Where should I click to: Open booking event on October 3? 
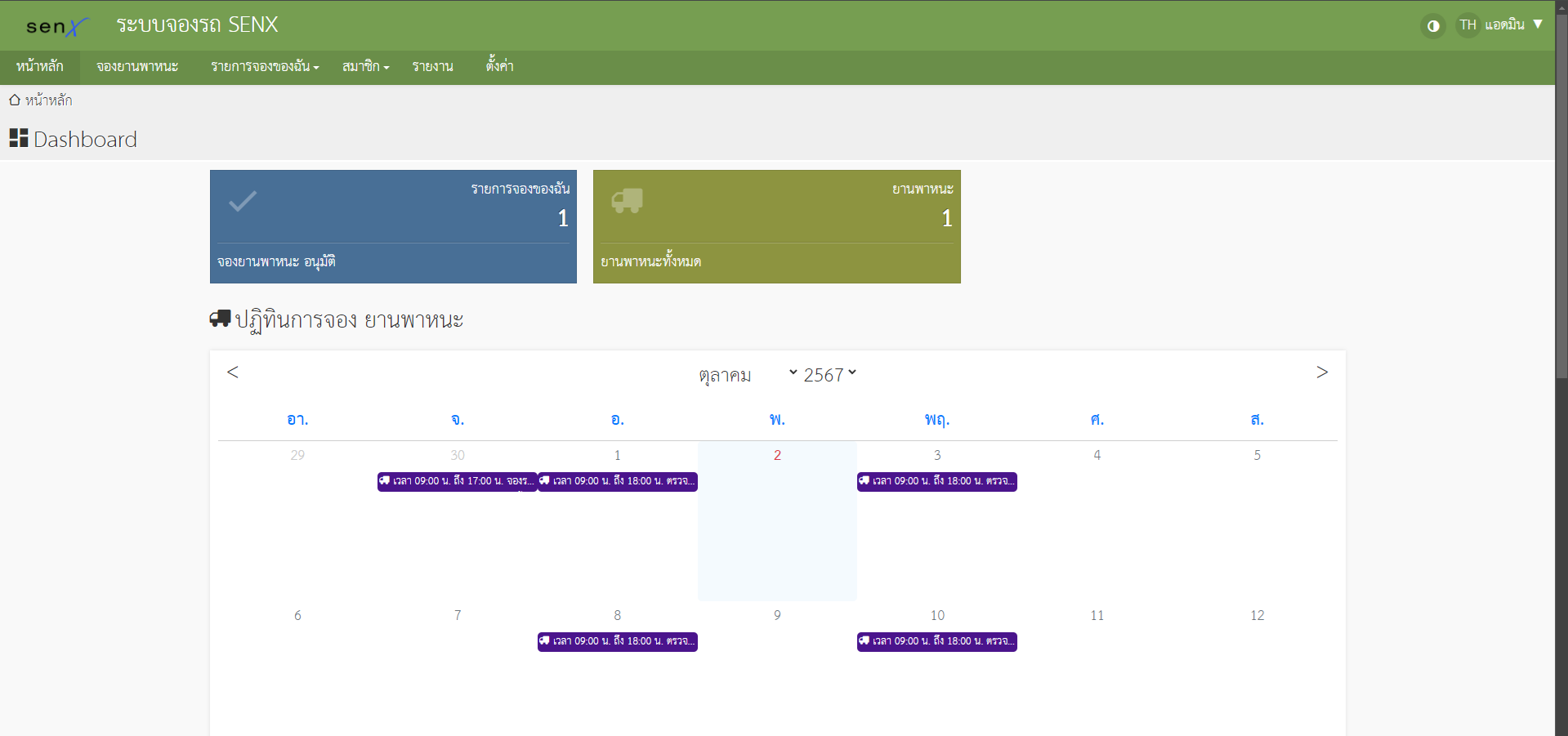pyautogui.click(x=936, y=481)
